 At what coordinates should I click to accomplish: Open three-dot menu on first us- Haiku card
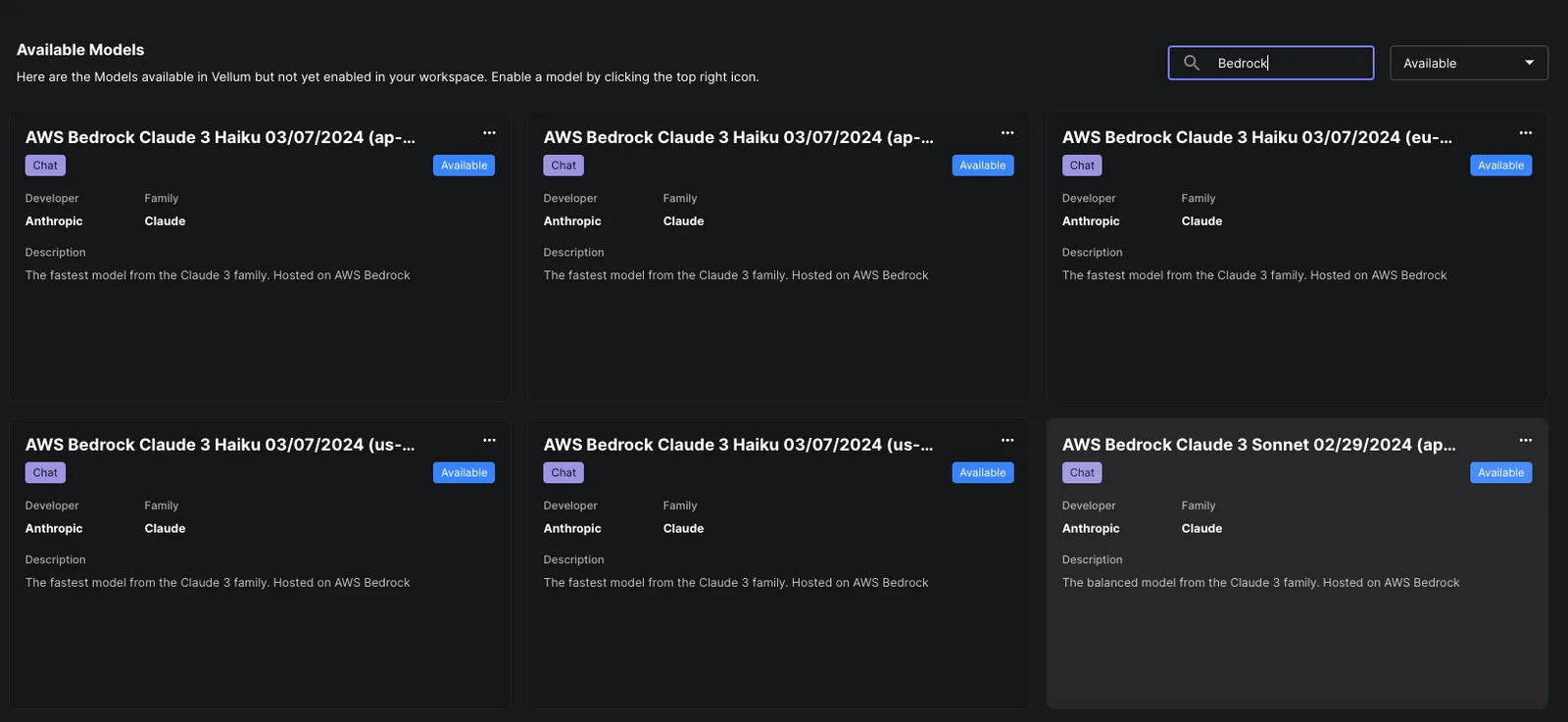click(489, 441)
